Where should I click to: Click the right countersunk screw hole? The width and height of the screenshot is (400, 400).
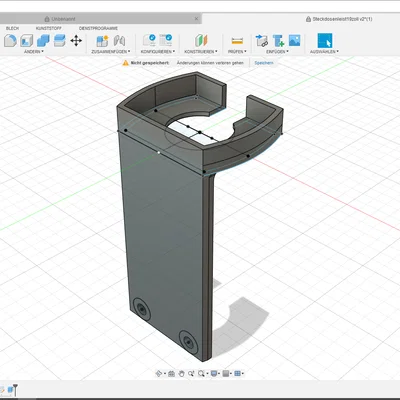(x=187, y=341)
